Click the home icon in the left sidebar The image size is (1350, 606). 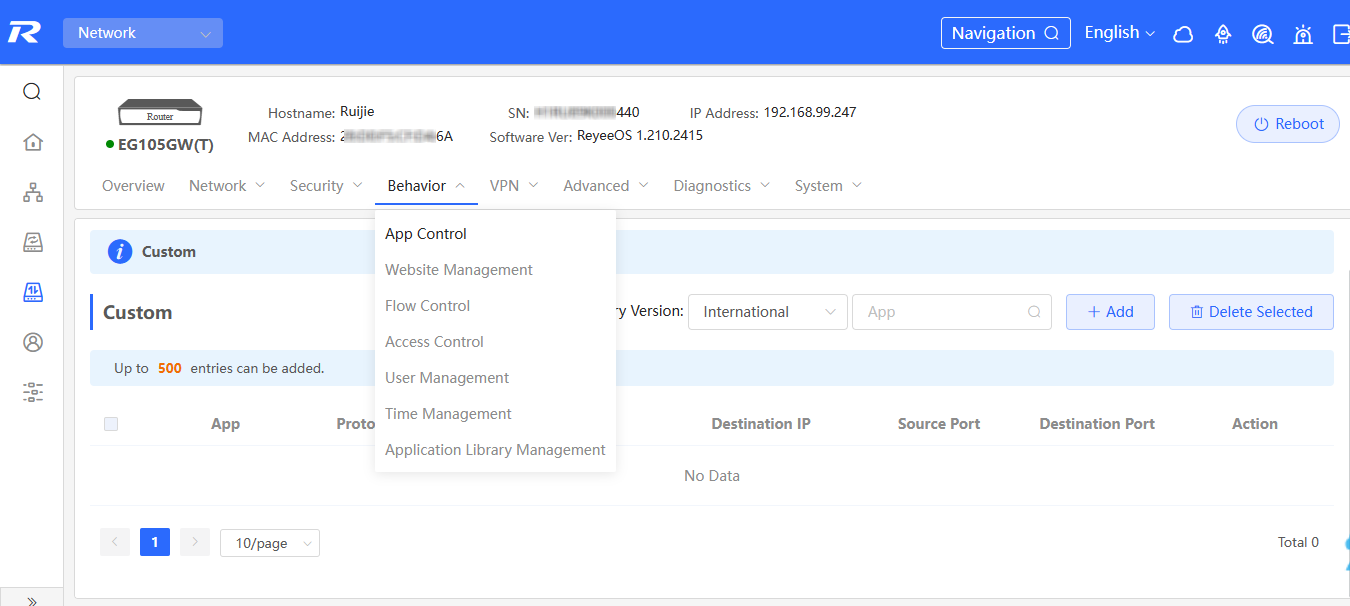(x=32, y=142)
